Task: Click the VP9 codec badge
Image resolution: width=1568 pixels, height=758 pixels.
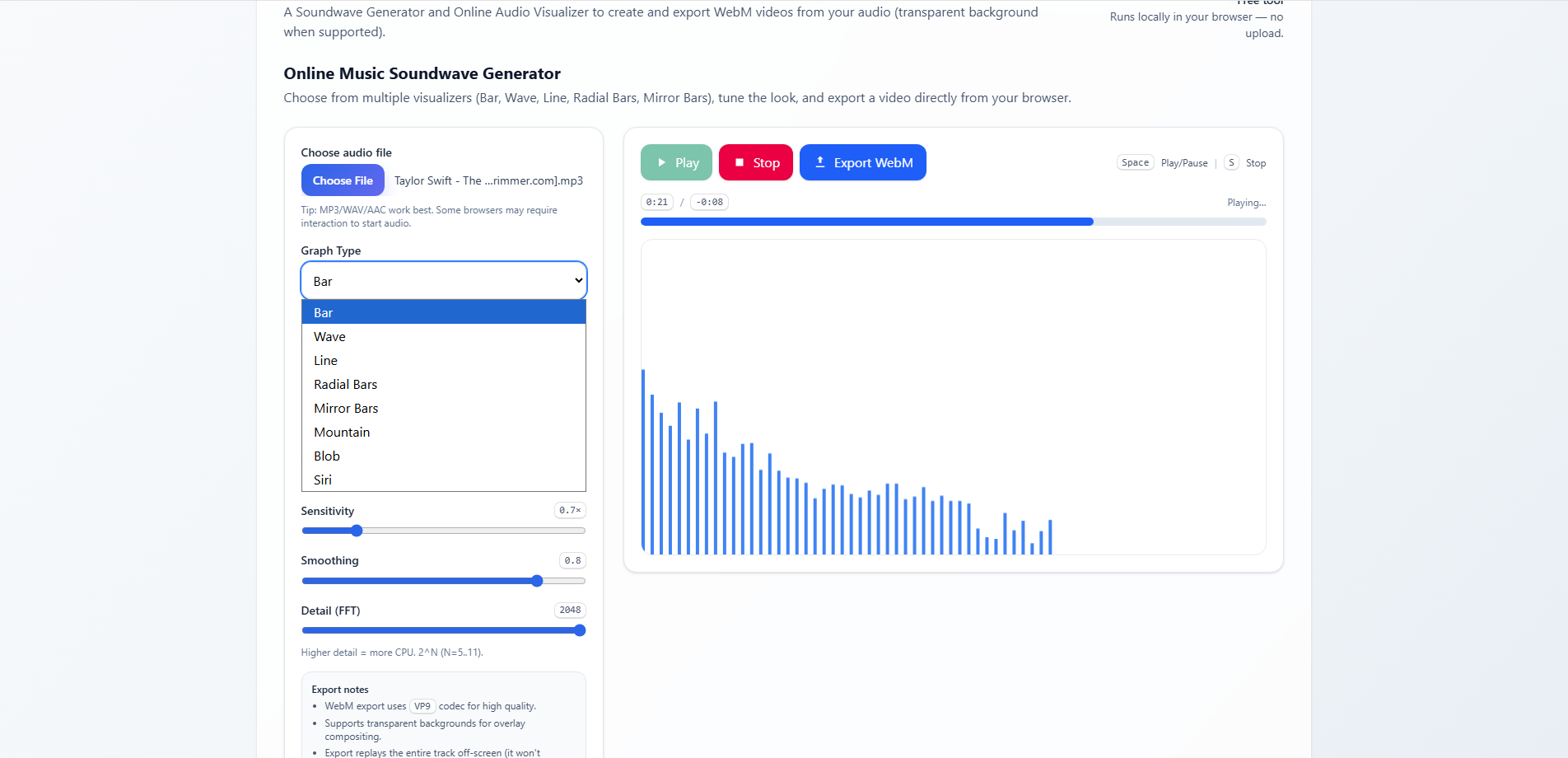Action: 422,706
